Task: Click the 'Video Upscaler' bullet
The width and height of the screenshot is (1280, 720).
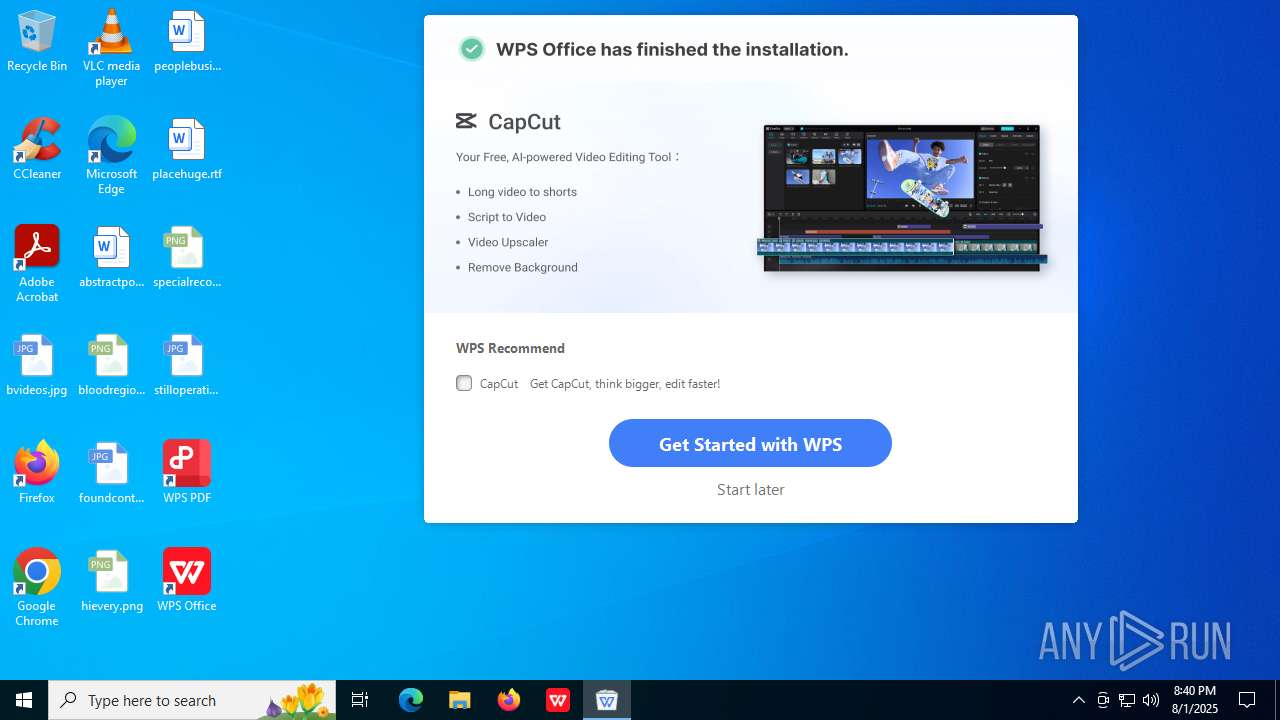Action: pyautogui.click(x=508, y=242)
